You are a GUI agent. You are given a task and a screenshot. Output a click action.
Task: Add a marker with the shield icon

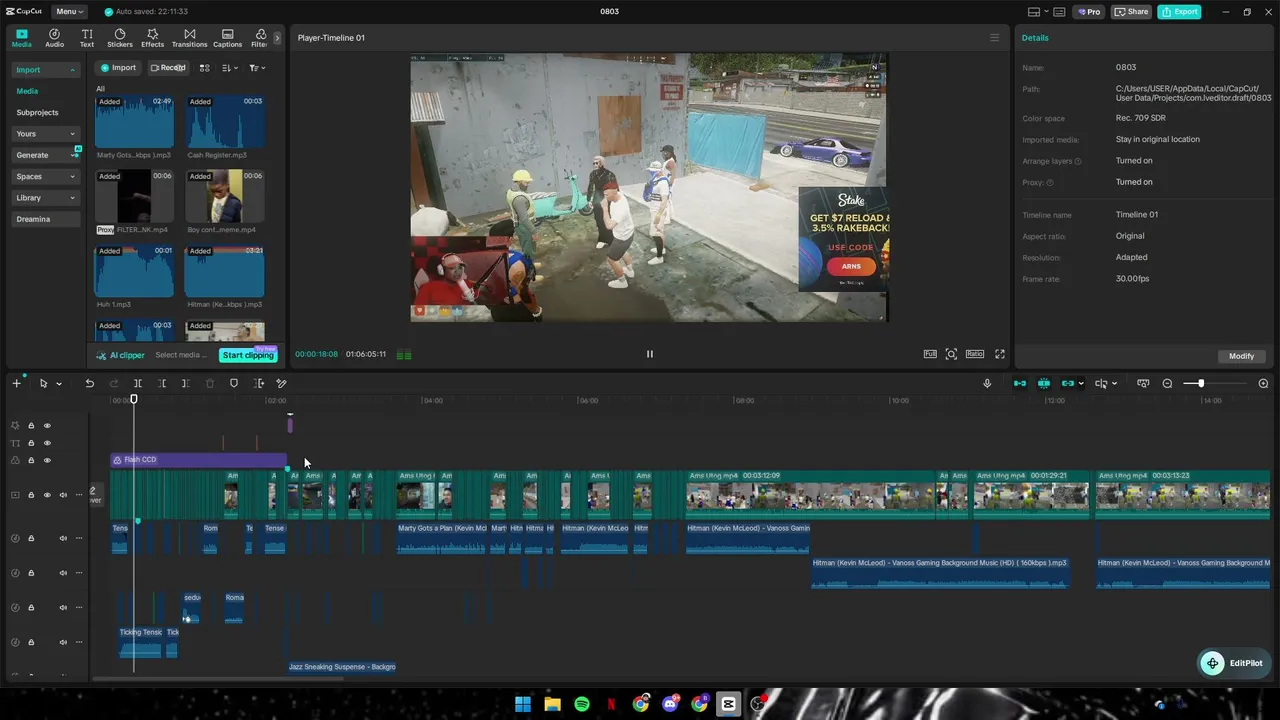click(234, 383)
